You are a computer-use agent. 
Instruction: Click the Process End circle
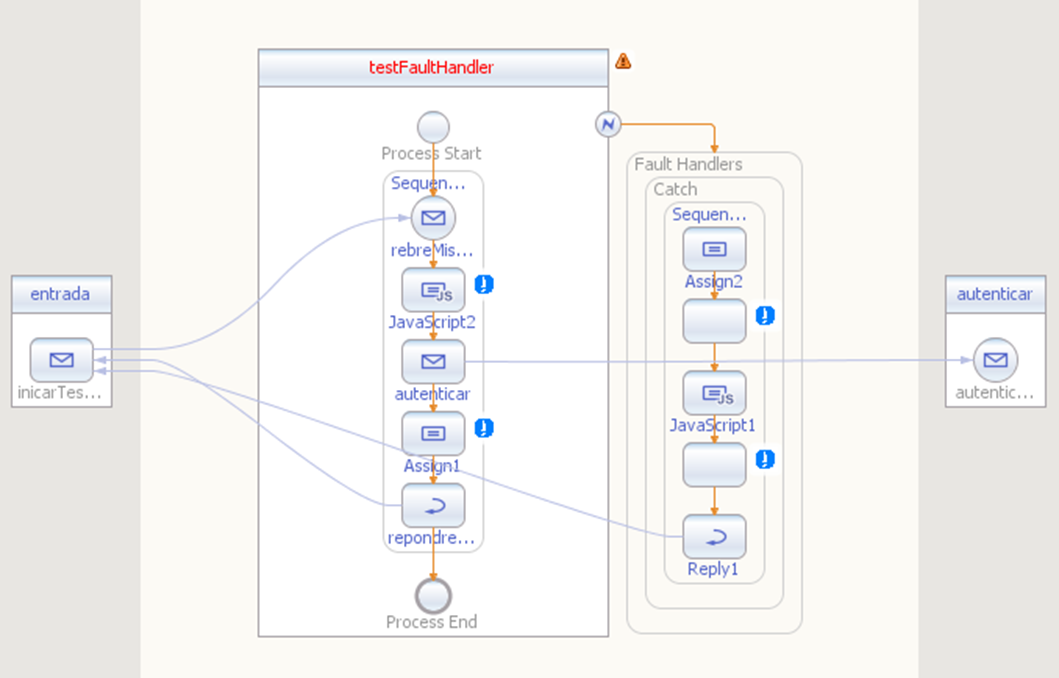tap(433, 596)
